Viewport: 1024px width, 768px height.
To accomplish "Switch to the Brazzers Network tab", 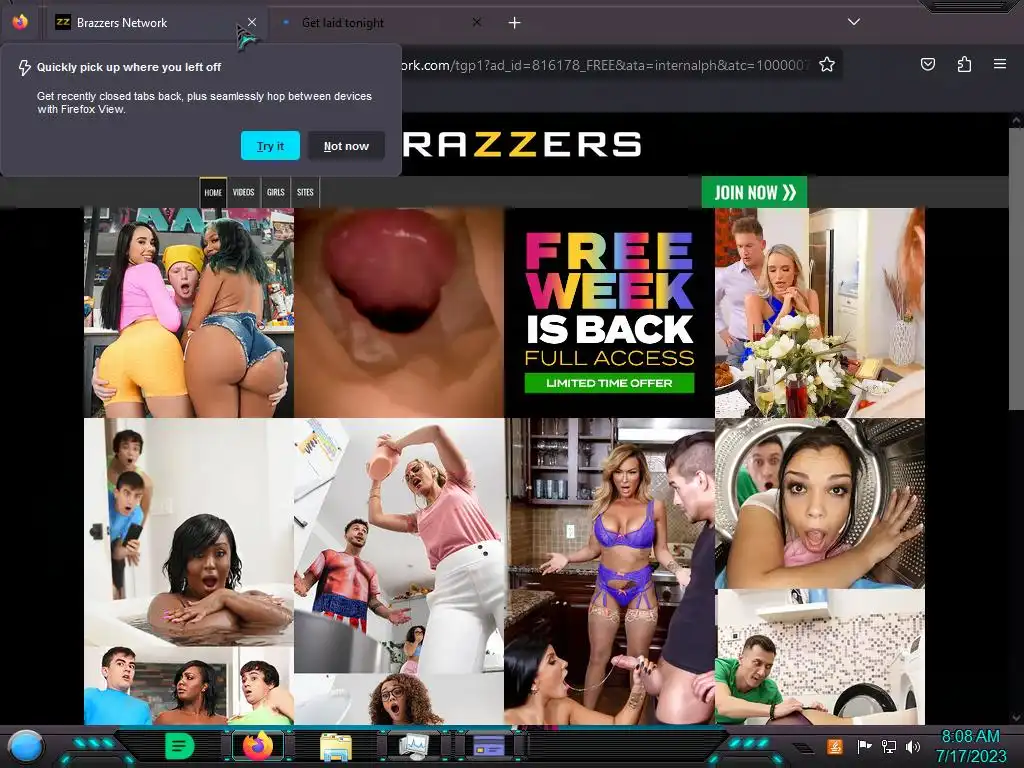I will 155,23.
